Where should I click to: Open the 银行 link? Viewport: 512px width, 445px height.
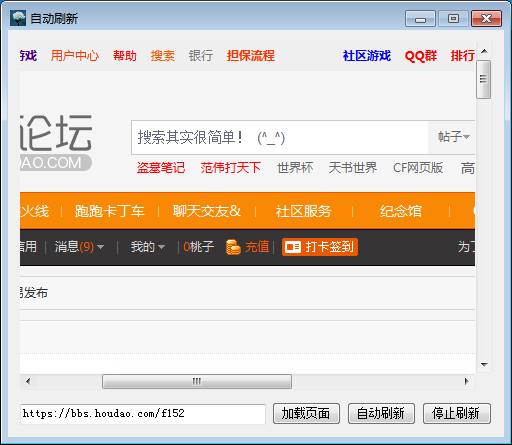click(x=201, y=56)
